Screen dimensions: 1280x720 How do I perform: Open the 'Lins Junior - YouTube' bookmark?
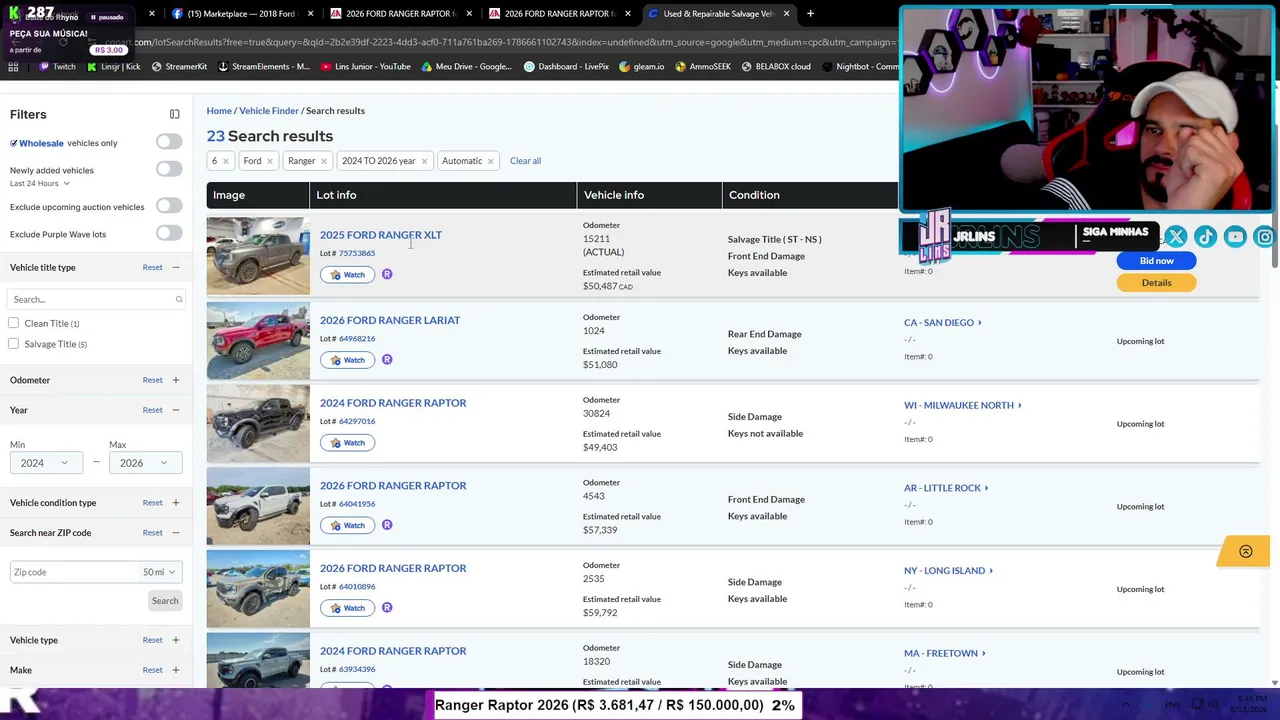point(366,67)
